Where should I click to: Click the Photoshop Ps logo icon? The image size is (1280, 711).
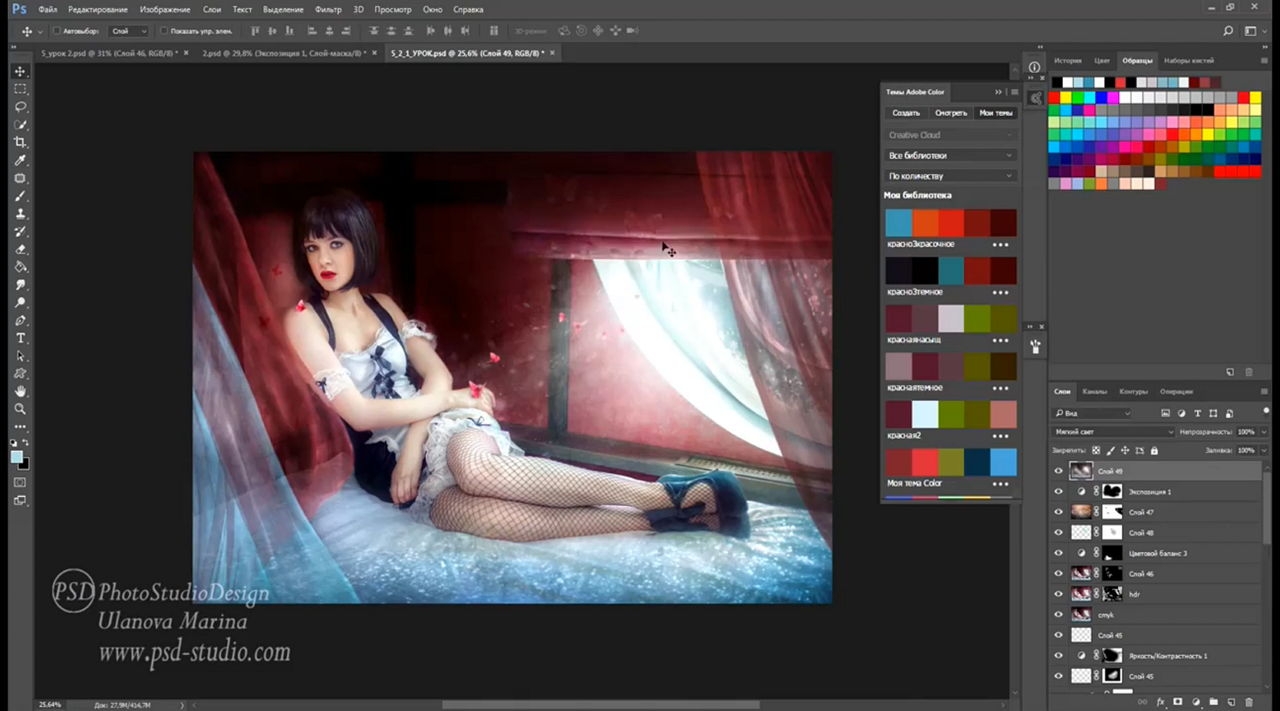click(x=19, y=9)
